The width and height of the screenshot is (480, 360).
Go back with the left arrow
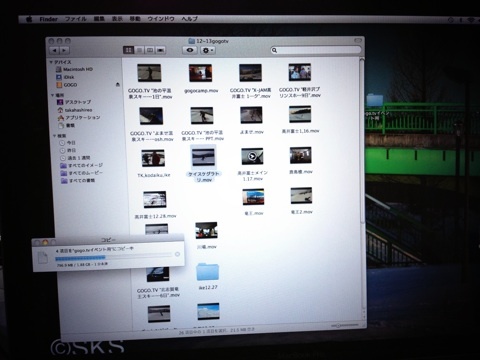click(x=54, y=50)
